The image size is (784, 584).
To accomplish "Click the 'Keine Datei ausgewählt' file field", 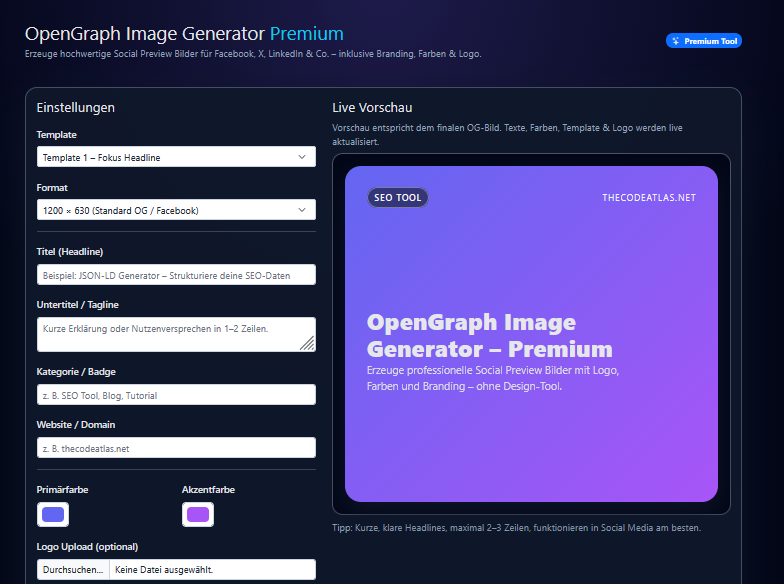I will point(212,570).
